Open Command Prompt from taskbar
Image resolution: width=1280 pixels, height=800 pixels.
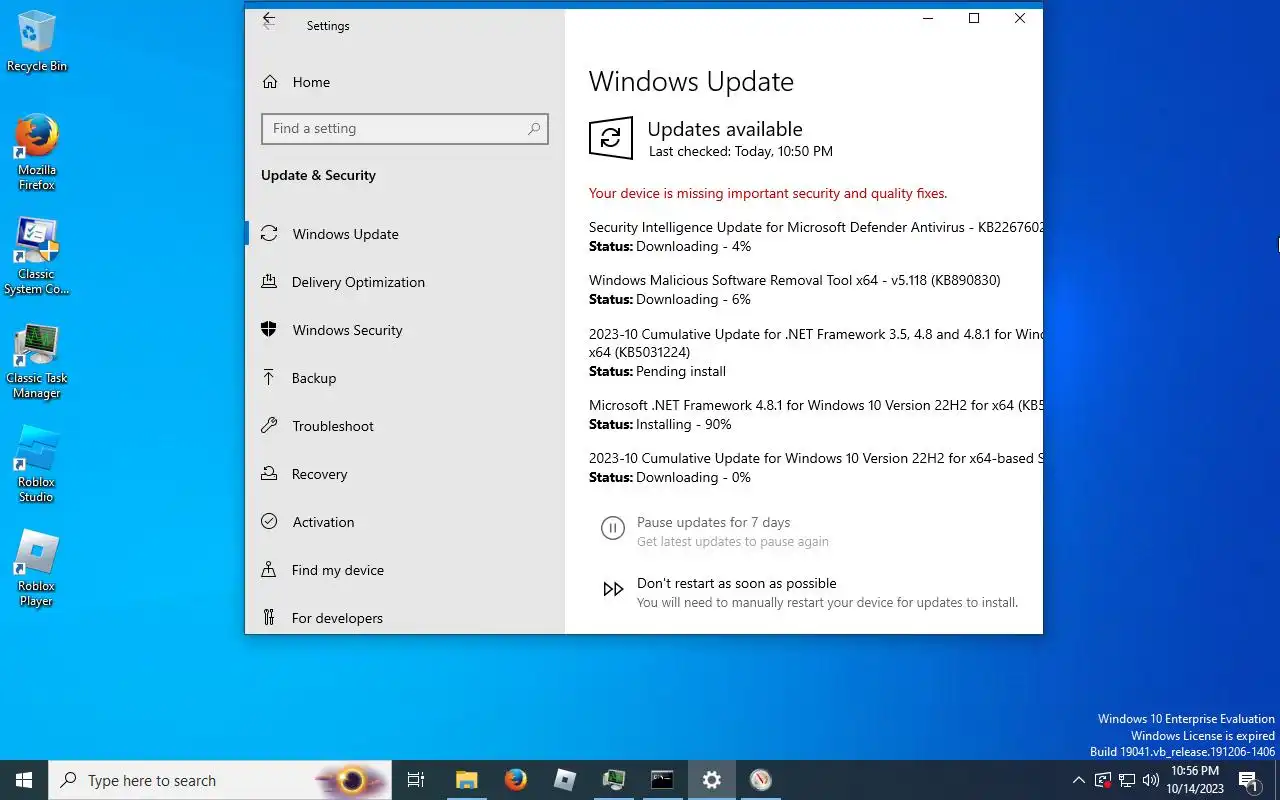coord(662,780)
